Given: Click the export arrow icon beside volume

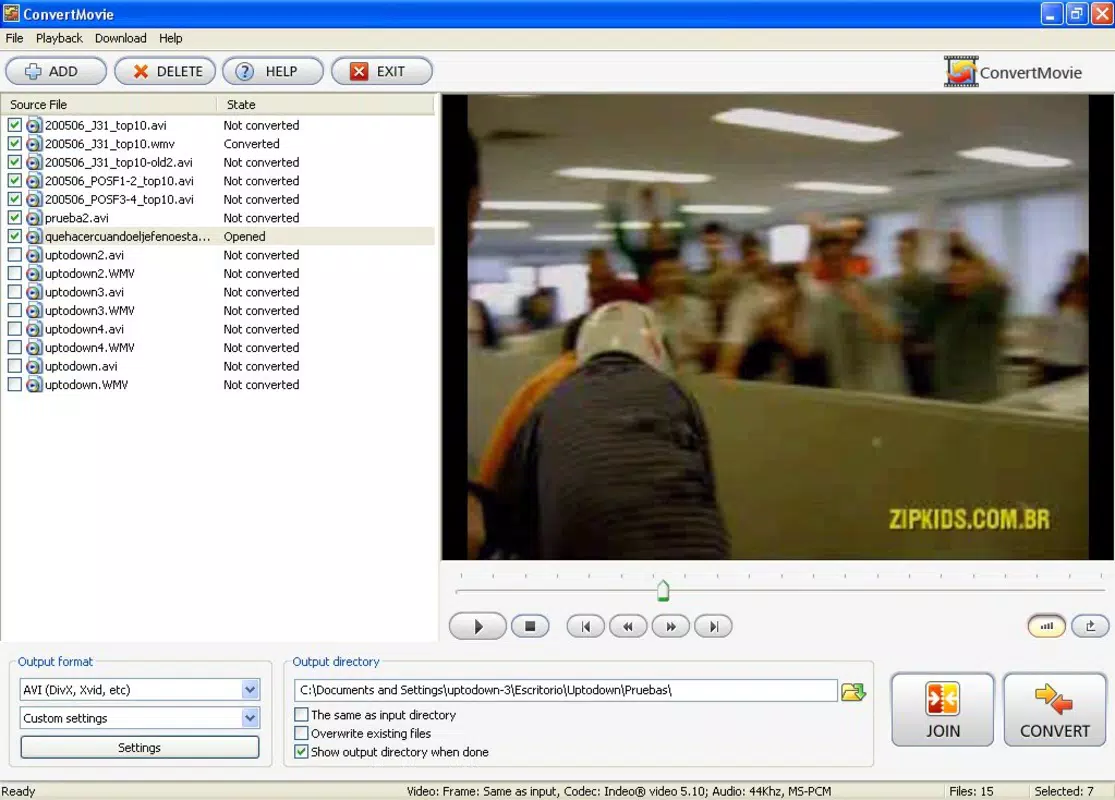Looking at the screenshot, I should pos(1090,626).
